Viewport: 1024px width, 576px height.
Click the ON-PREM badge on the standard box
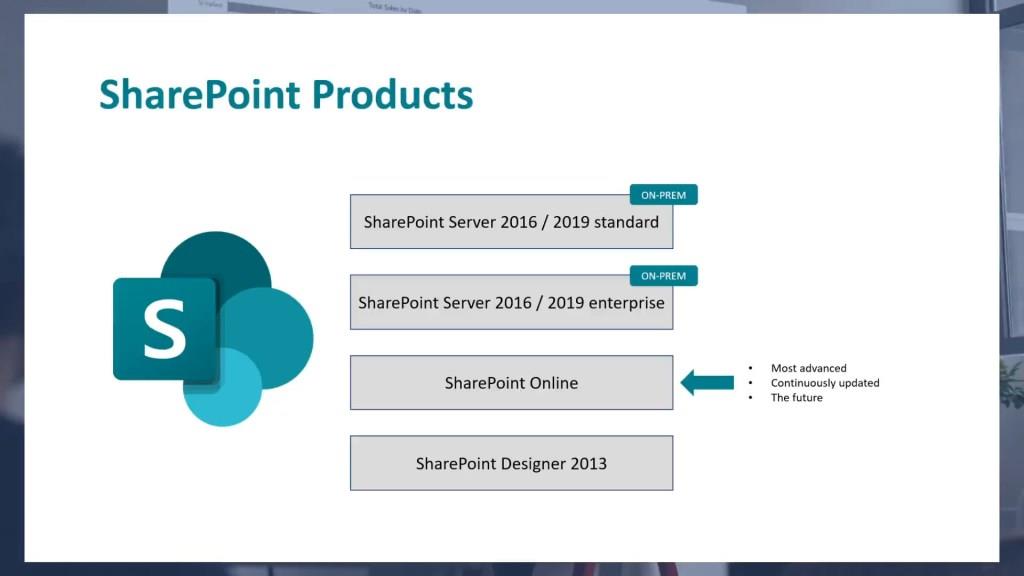[664, 195]
